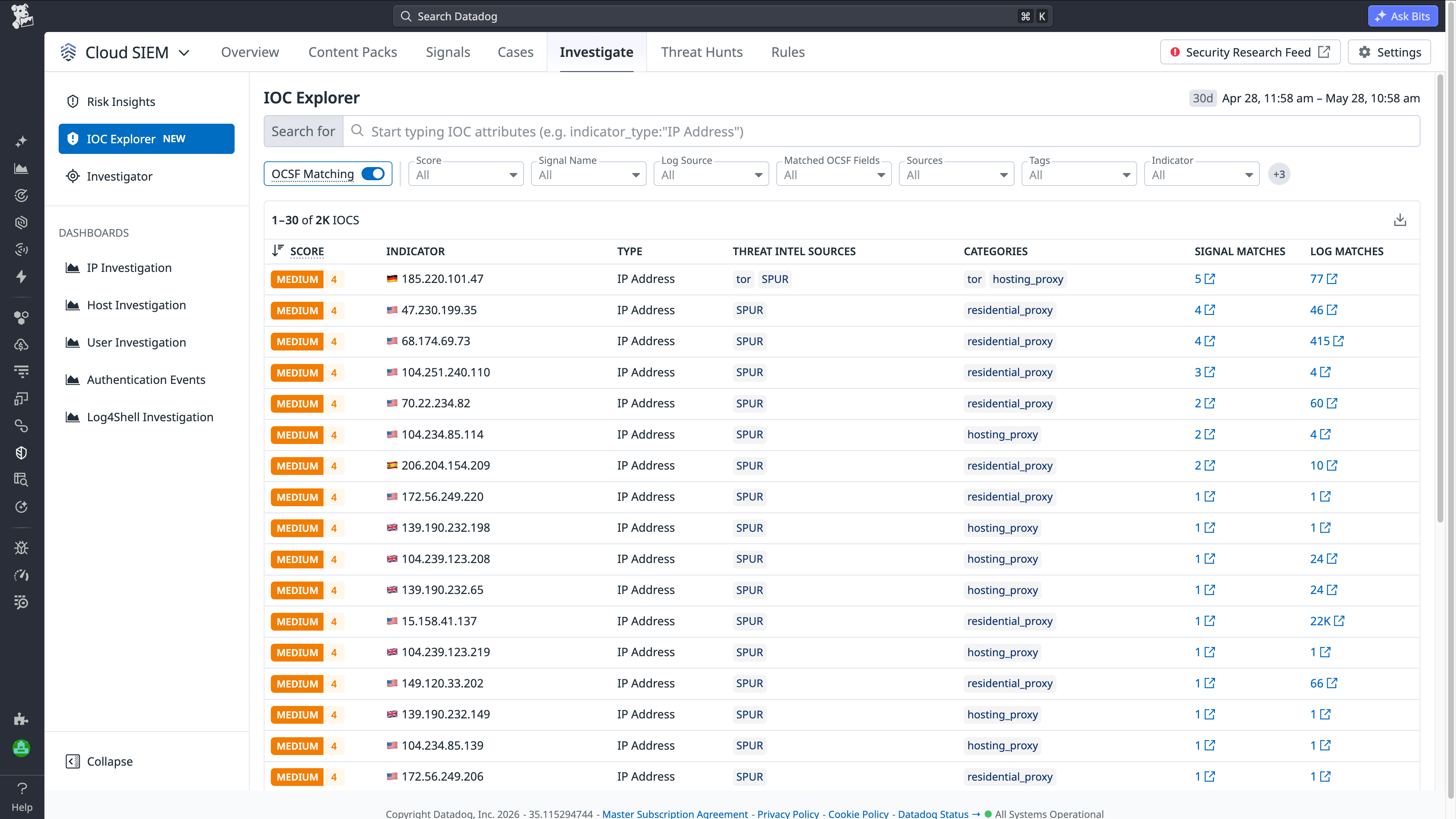Click the Score column sort icon
This screenshot has height=819, width=1456.
278,250
